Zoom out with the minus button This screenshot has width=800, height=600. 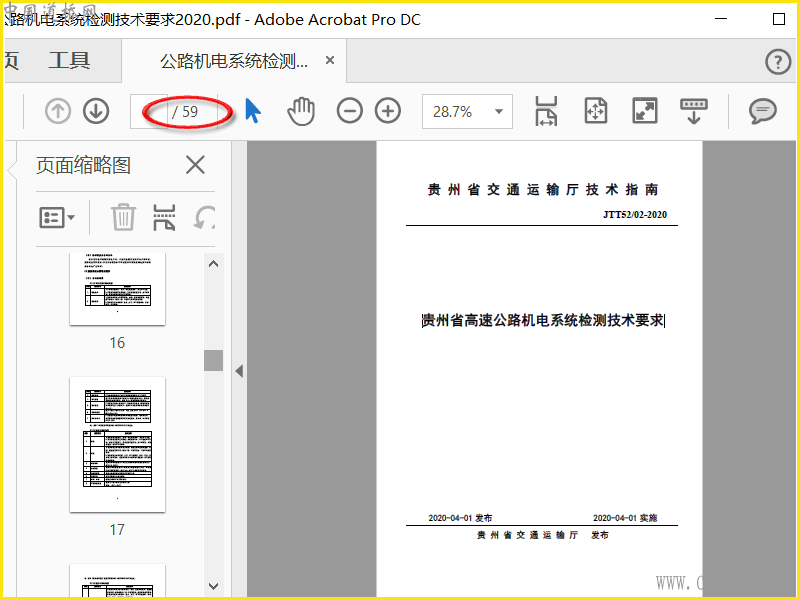point(349,111)
